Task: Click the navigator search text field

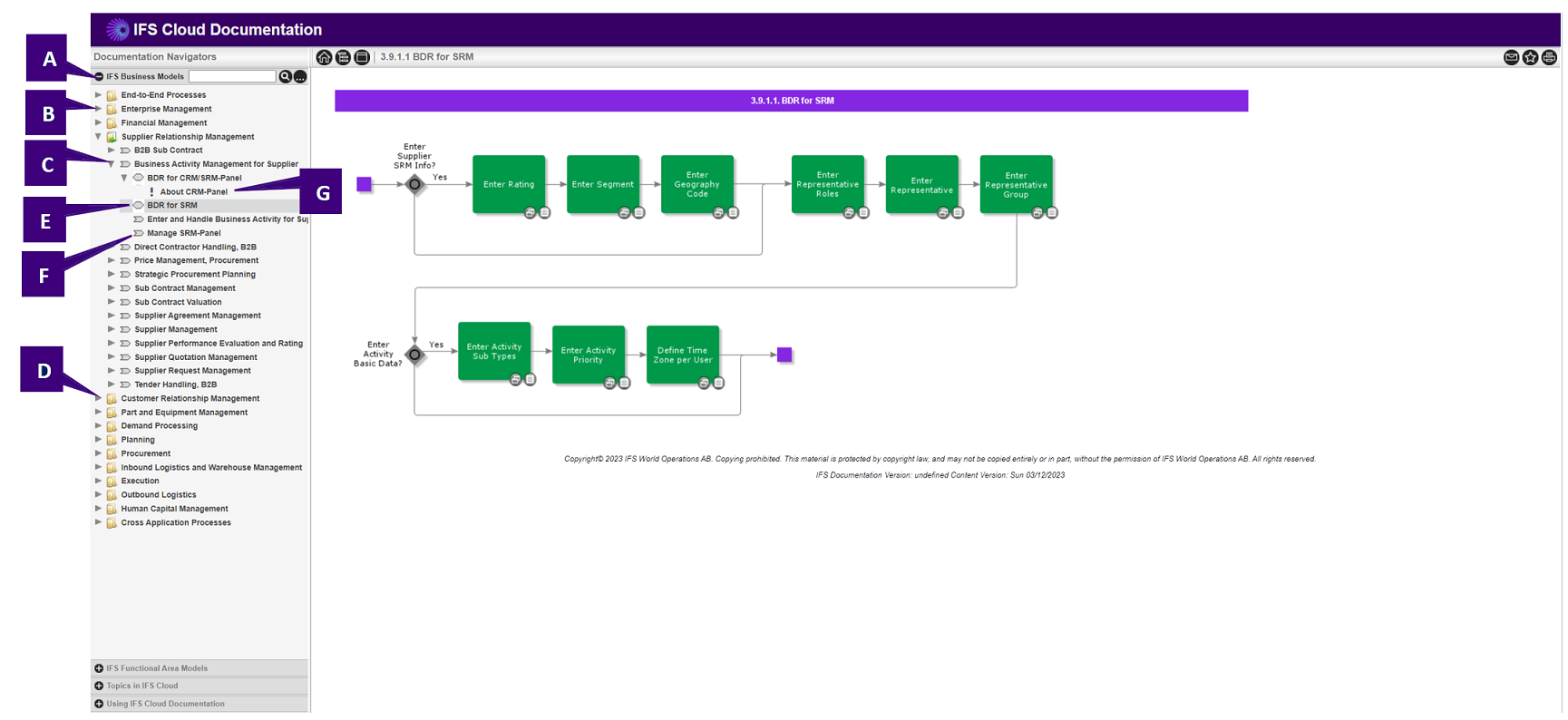Action: pyautogui.click(x=232, y=77)
